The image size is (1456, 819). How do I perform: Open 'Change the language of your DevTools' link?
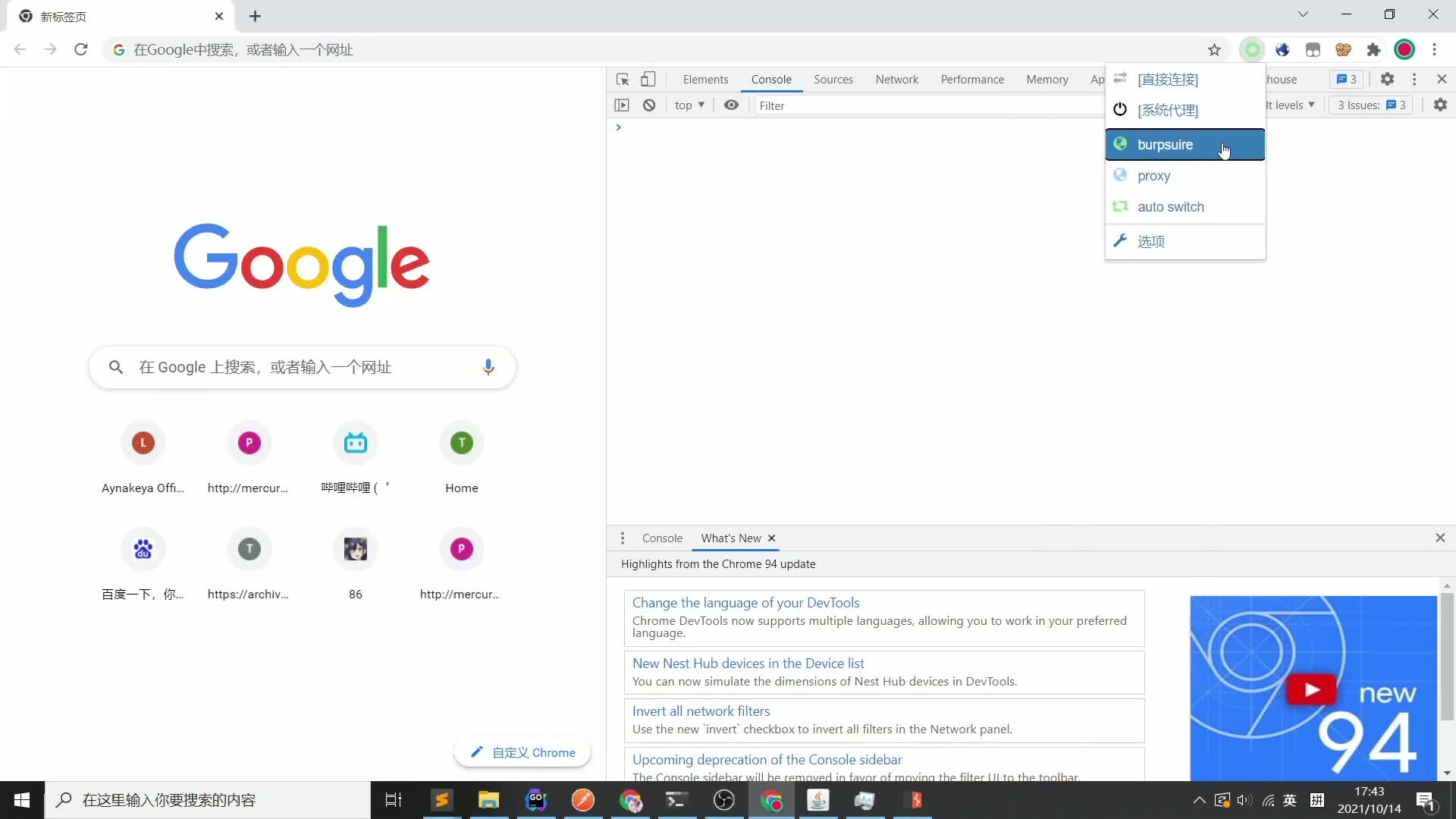[745, 603]
